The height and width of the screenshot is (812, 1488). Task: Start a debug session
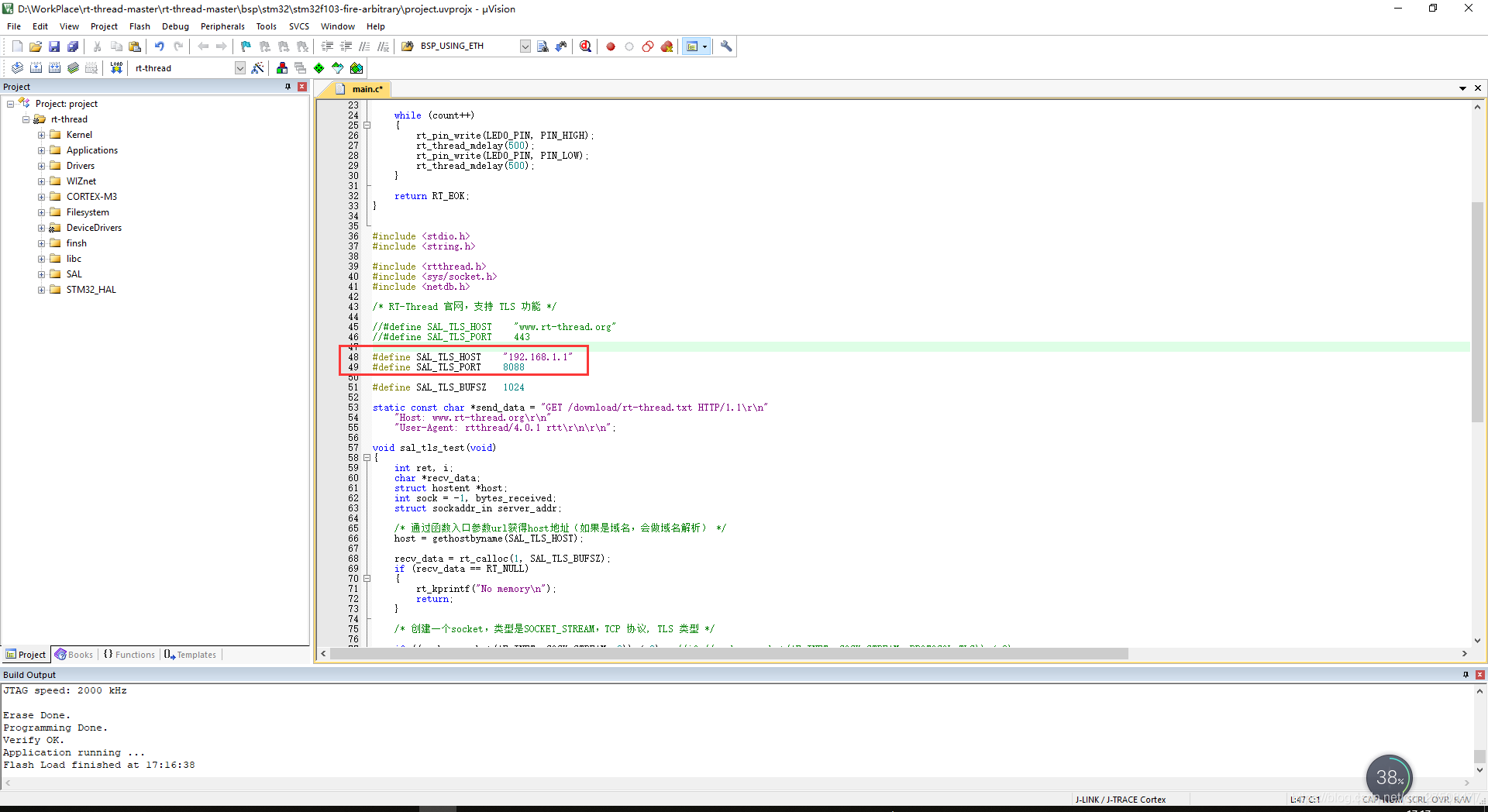tap(585, 46)
